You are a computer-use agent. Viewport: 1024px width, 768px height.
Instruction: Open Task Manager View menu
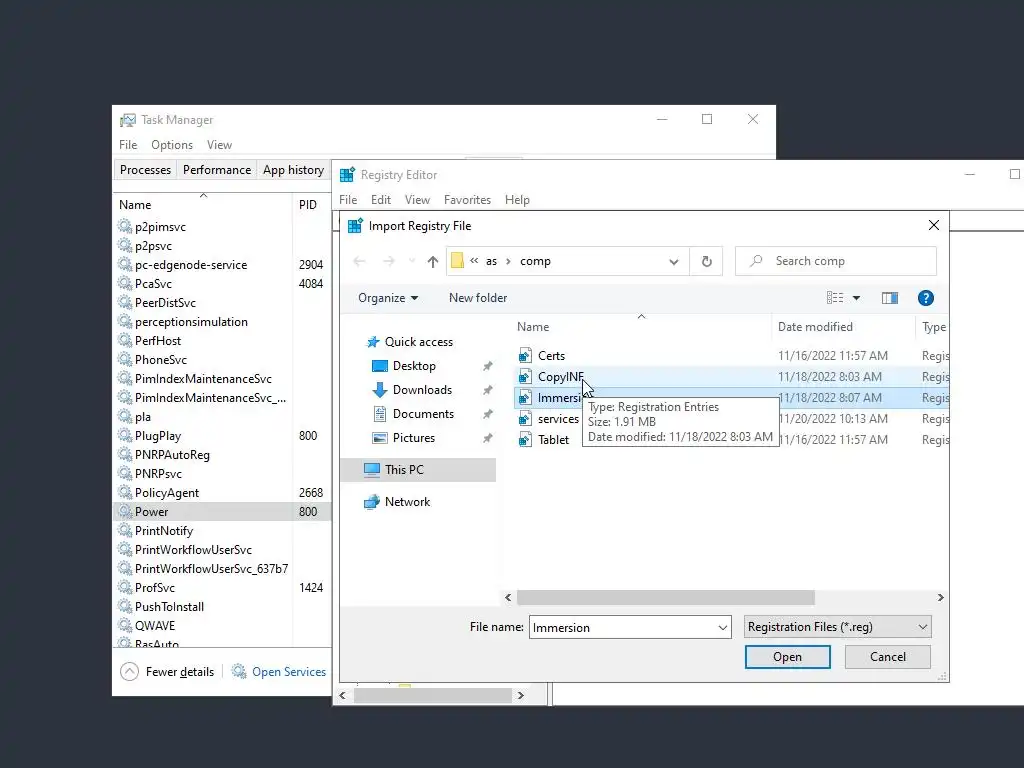pyautogui.click(x=219, y=145)
